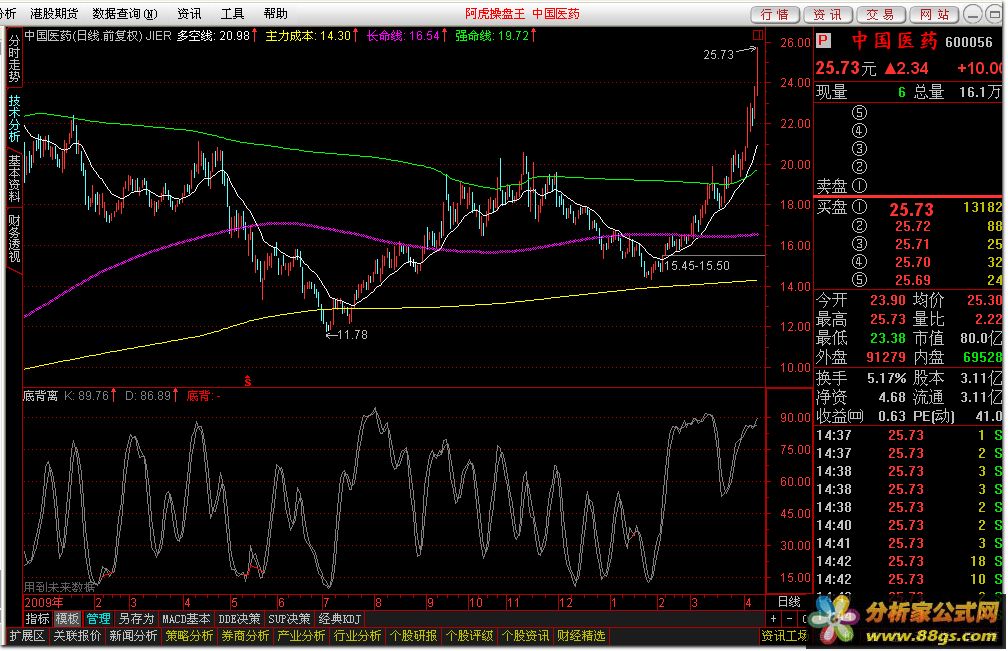Open the 行业分析 tab
The height and width of the screenshot is (651, 1008).
357,636
